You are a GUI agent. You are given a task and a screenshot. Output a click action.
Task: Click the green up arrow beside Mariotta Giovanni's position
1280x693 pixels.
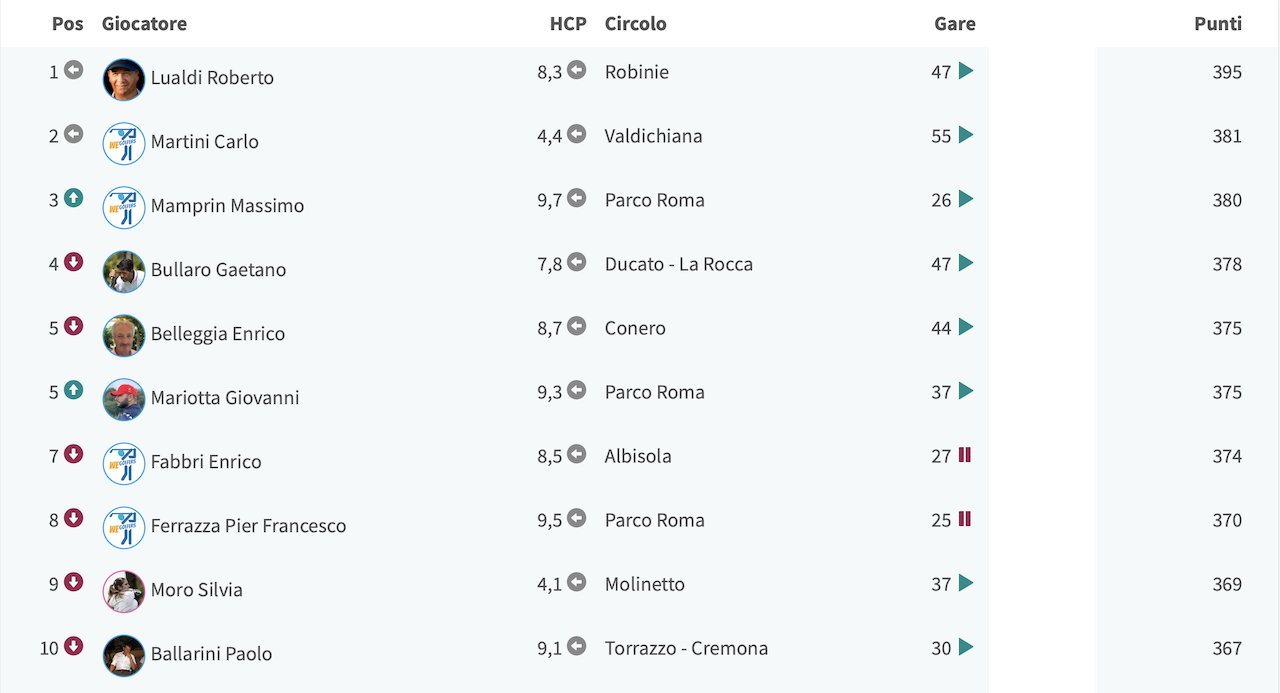[x=74, y=390]
